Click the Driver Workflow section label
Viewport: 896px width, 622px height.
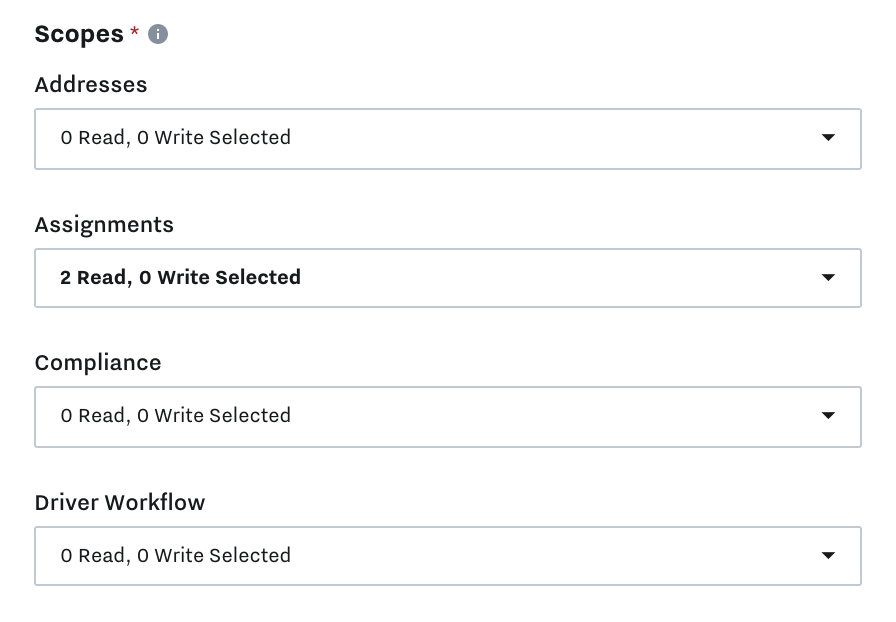pos(120,503)
